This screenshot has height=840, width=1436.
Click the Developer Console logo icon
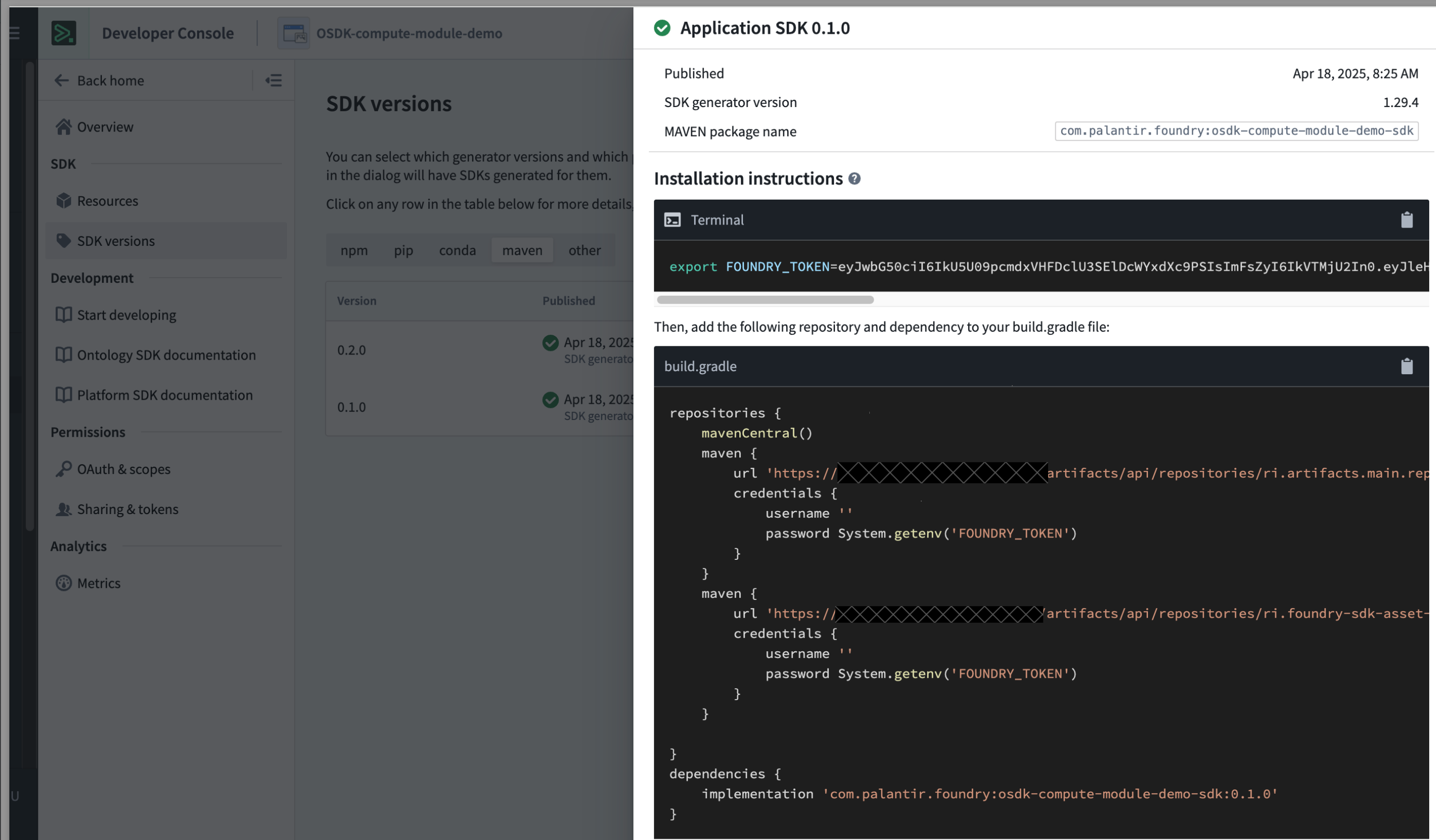click(64, 32)
